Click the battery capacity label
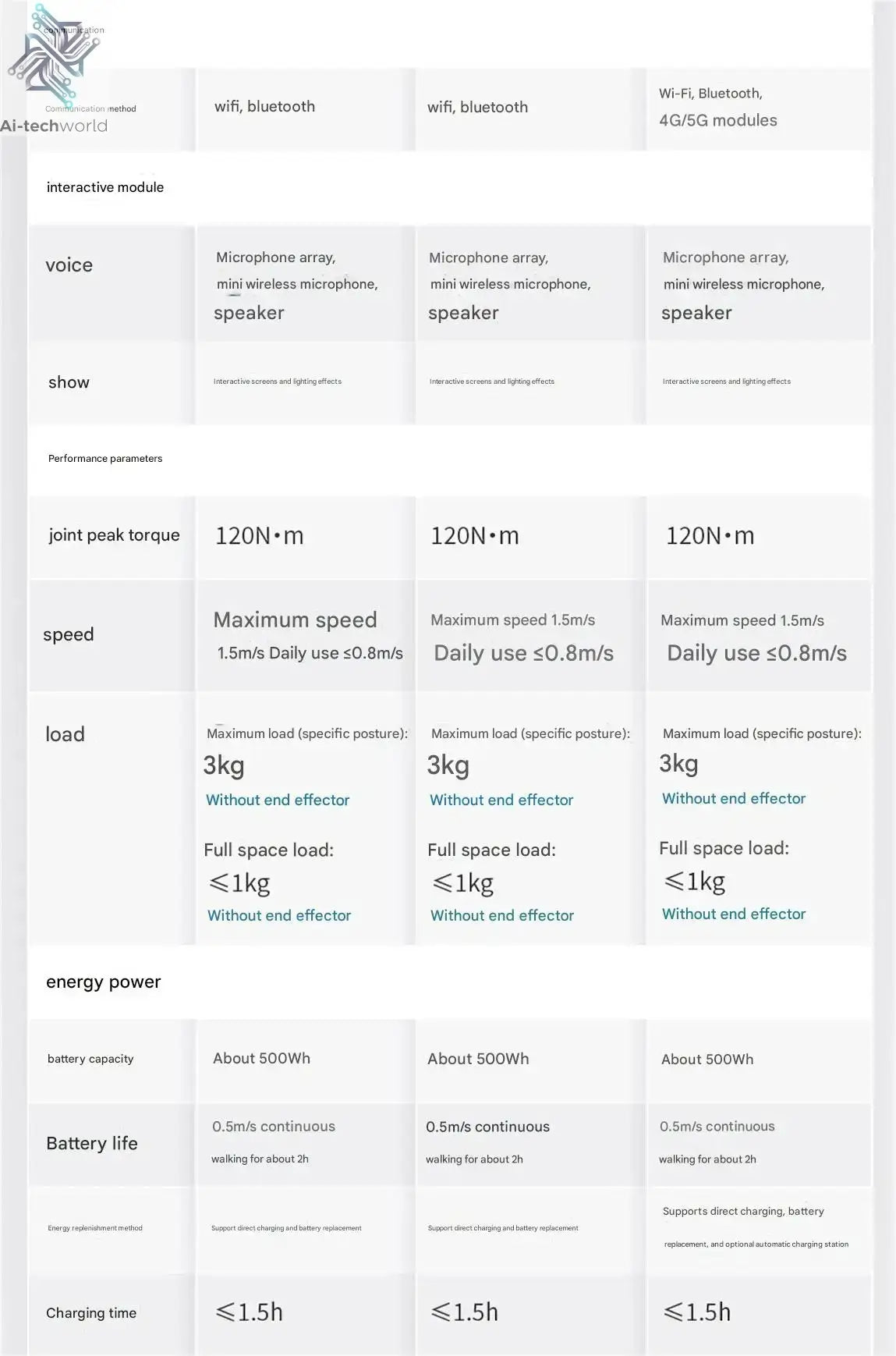This screenshot has height=1356, width=896. point(90,1059)
